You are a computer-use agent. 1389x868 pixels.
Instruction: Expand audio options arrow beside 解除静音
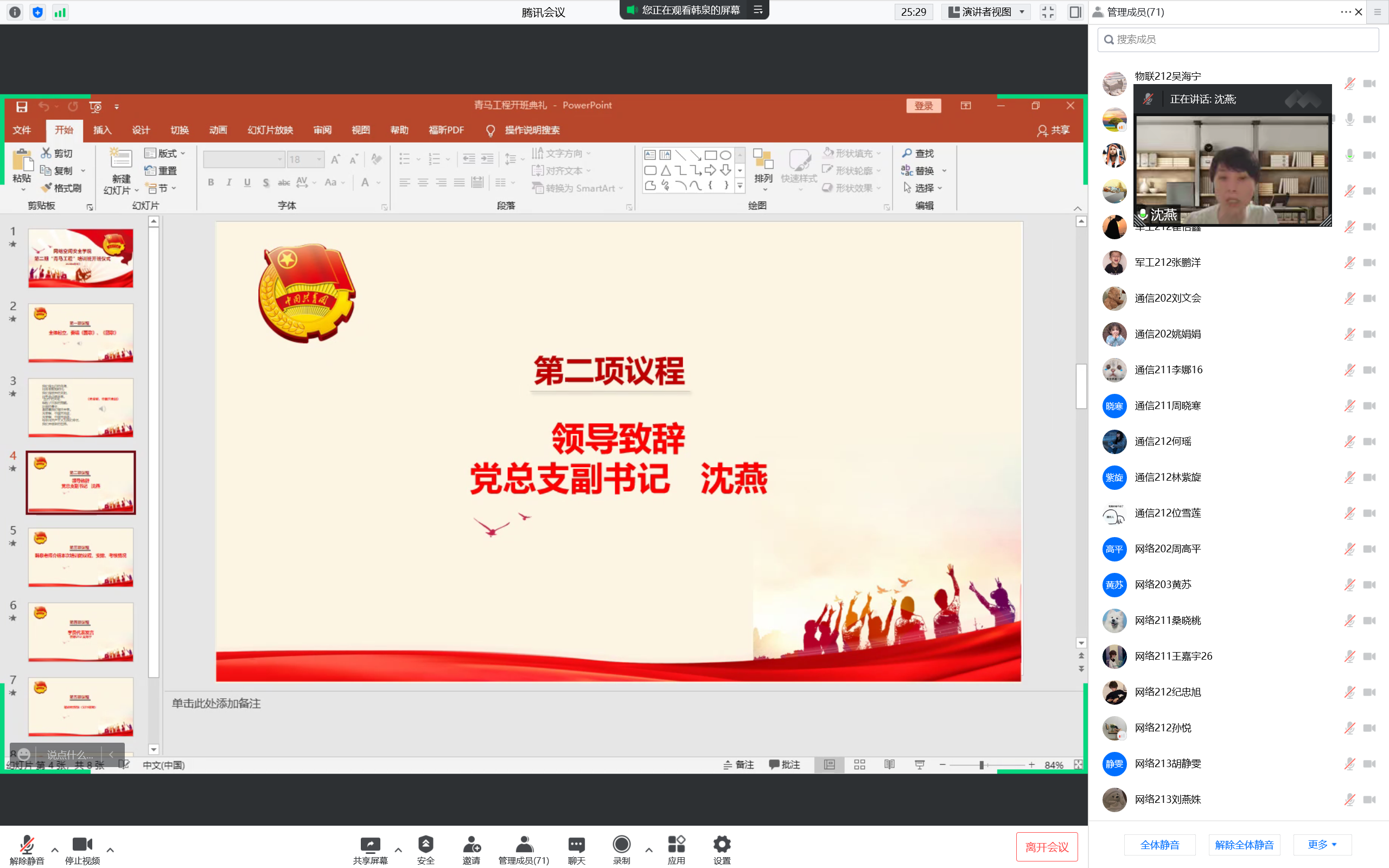pyautogui.click(x=54, y=850)
